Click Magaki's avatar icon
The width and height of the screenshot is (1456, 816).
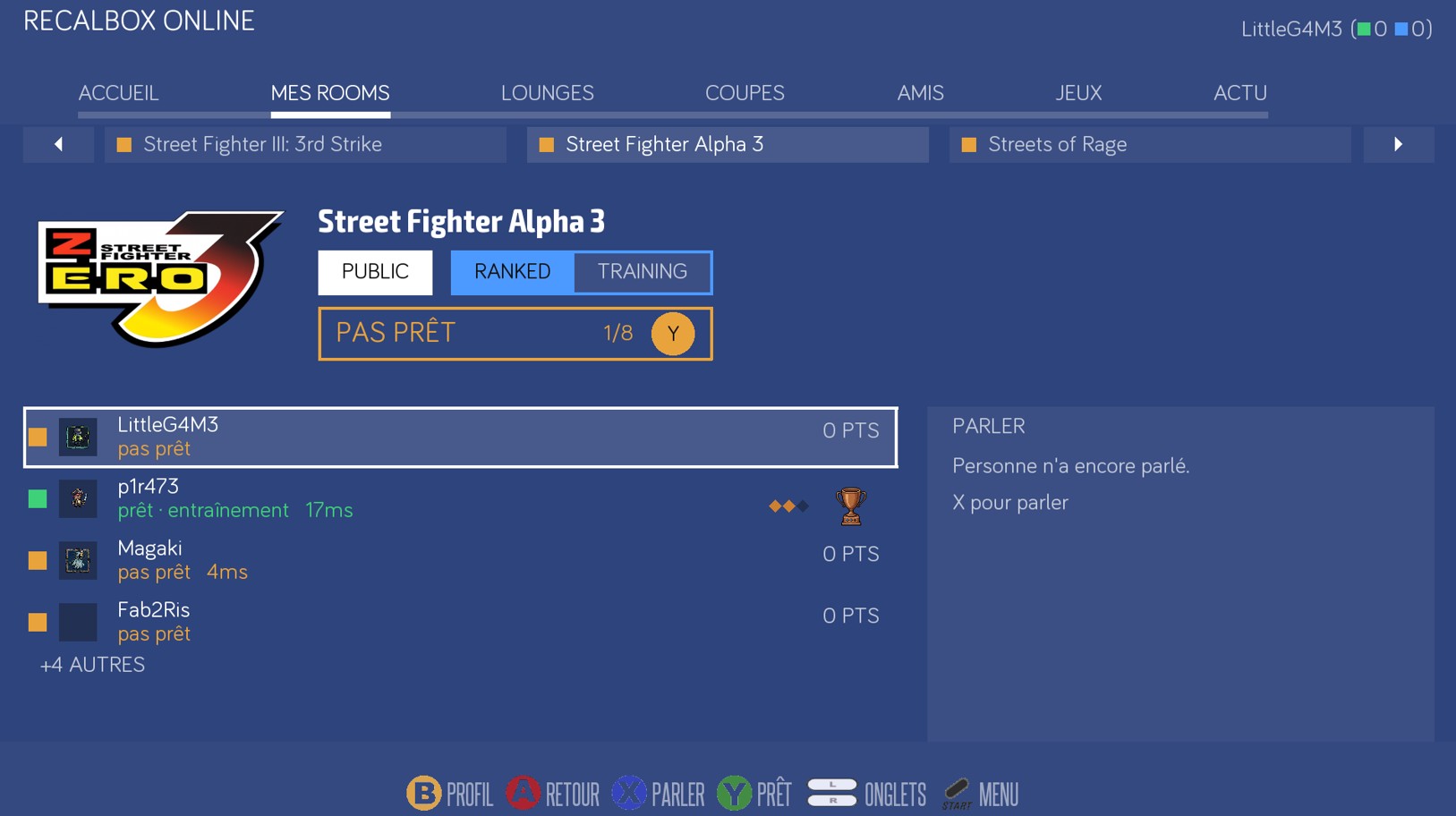[78, 560]
